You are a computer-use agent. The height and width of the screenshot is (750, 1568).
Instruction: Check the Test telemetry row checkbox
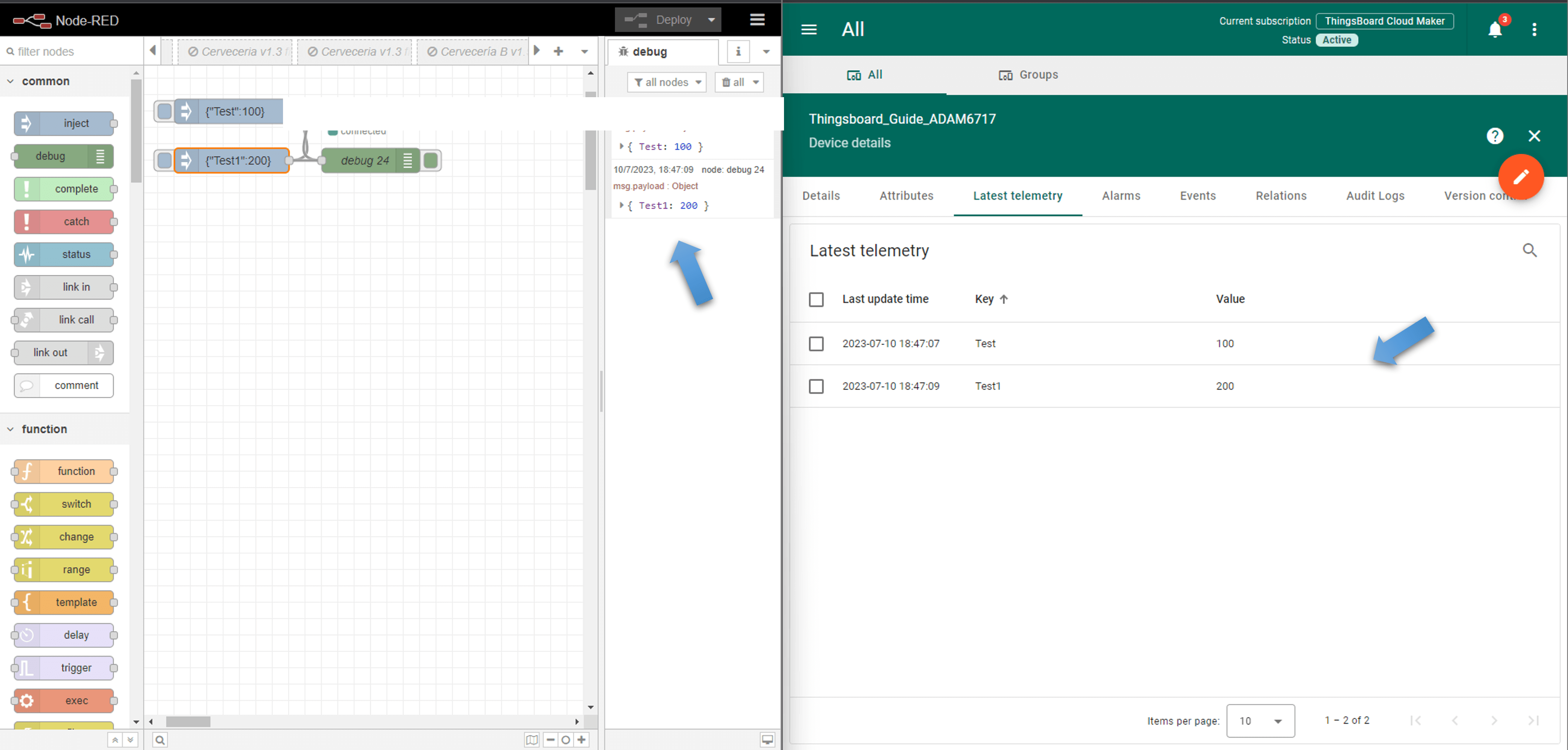[816, 343]
